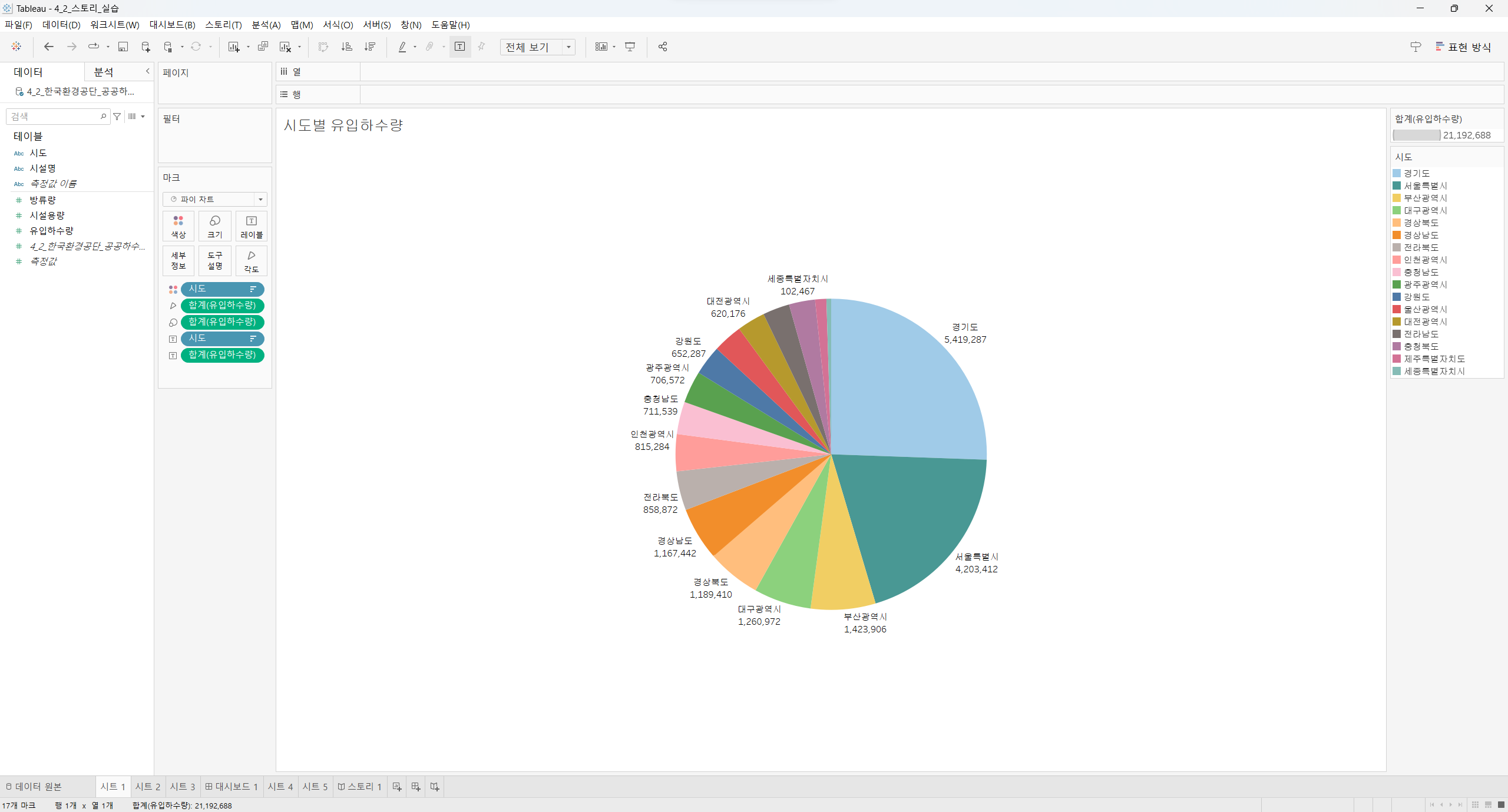The image size is (1508, 812).
Task: Open the 각도 (Angle) marks card
Action: (x=251, y=261)
